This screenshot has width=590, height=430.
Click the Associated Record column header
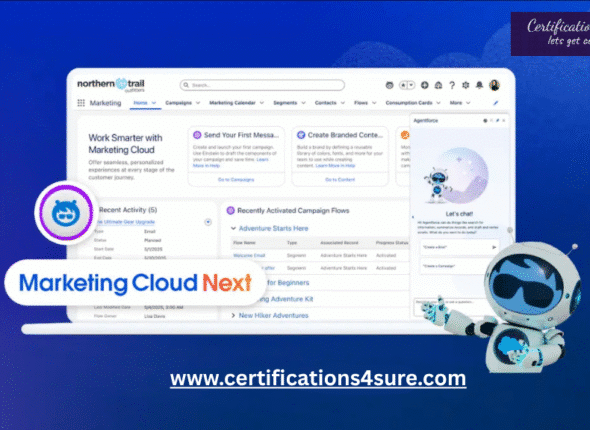339,243
